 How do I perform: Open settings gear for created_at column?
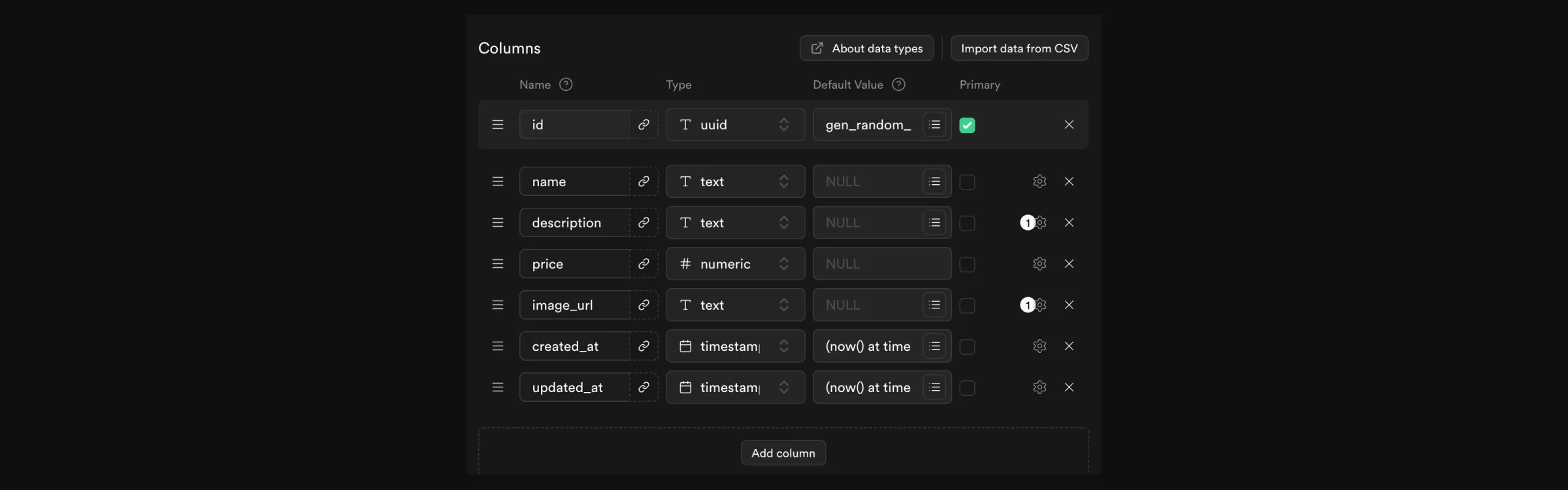pos(1040,346)
